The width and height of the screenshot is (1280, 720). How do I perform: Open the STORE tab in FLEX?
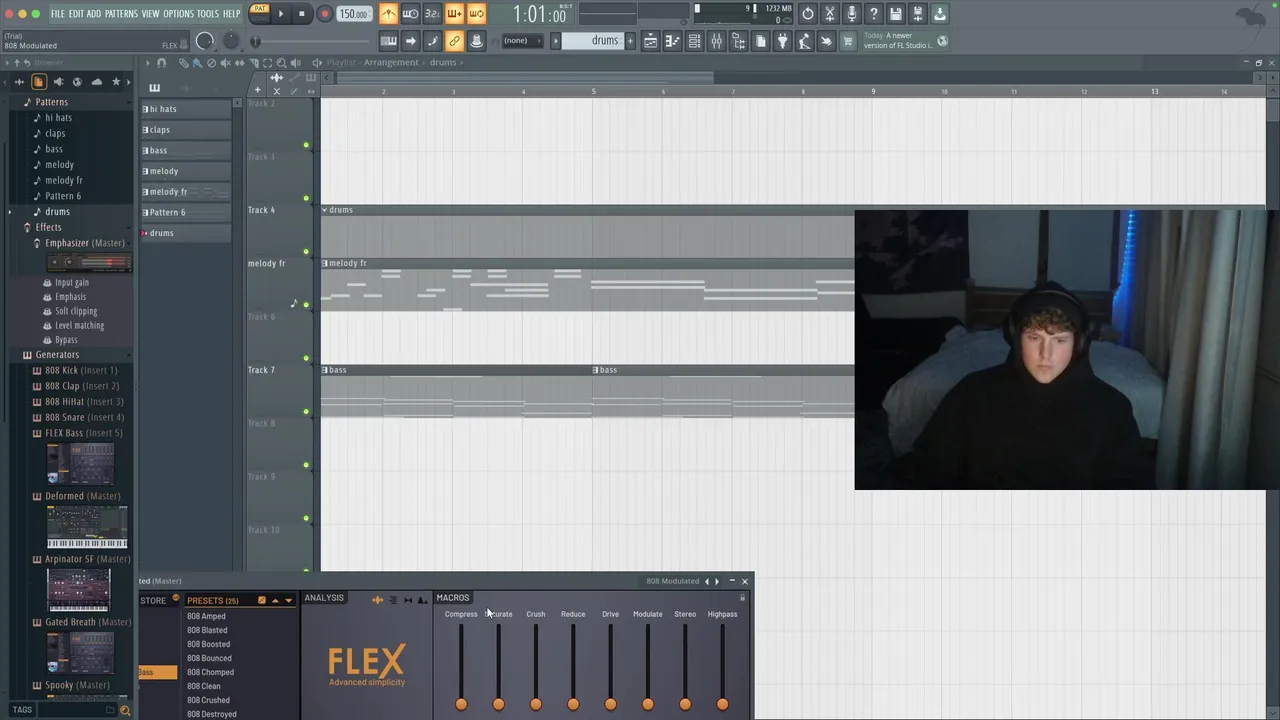(153, 601)
